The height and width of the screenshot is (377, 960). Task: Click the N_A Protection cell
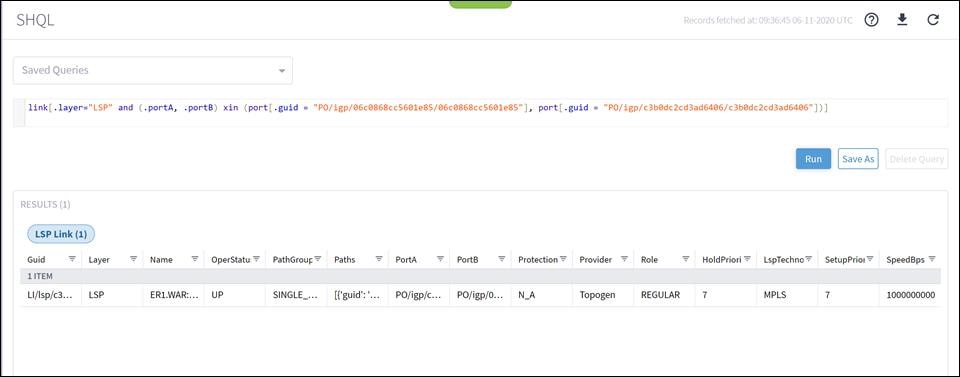pos(542,295)
